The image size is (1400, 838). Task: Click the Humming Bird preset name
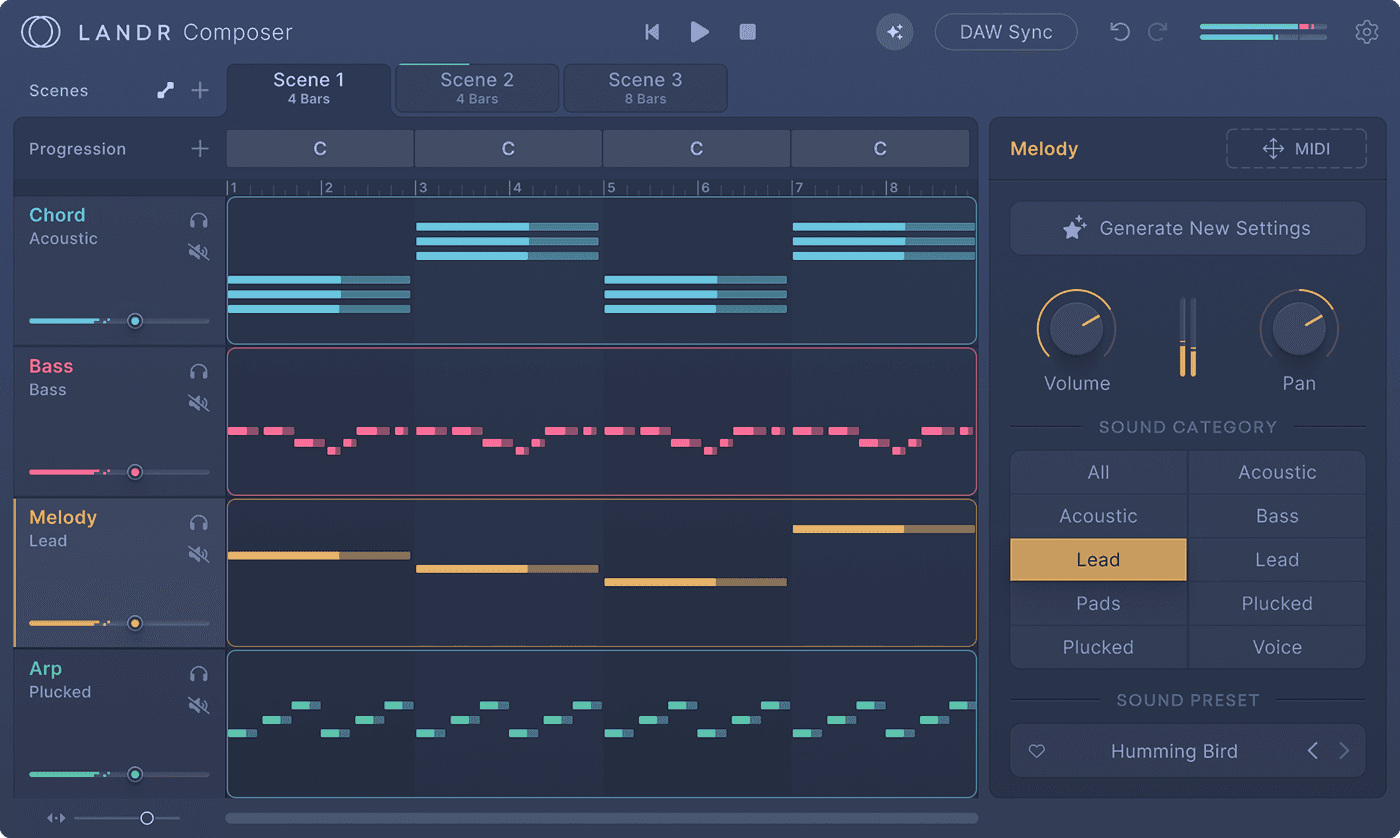coord(1174,751)
